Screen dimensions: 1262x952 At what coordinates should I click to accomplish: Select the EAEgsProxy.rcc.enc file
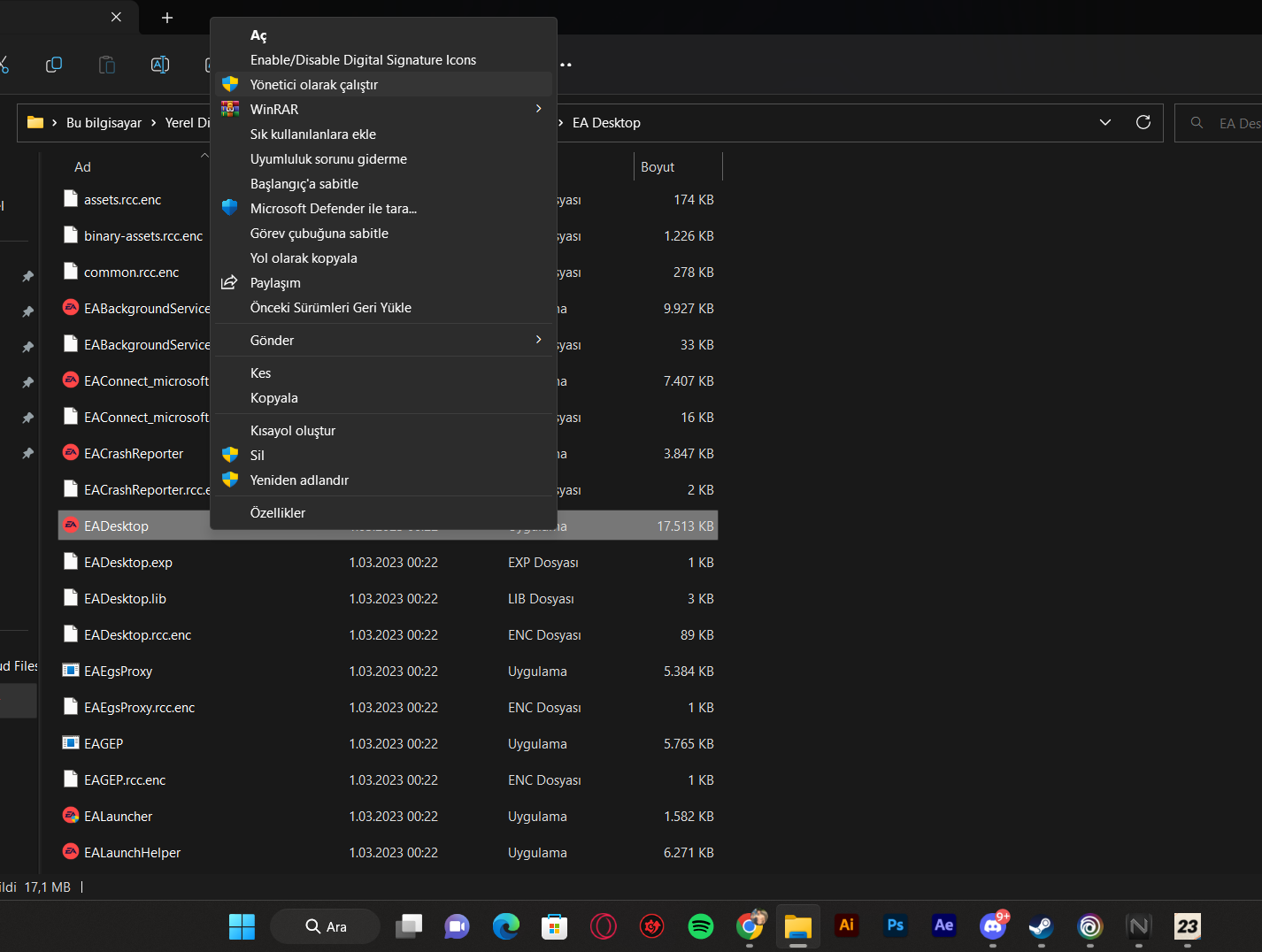pyautogui.click(x=139, y=708)
